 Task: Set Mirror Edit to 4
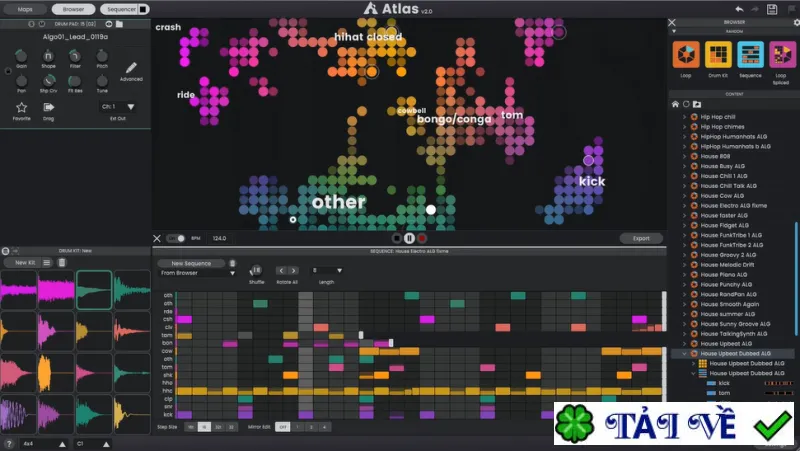click(x=324, y=427)
